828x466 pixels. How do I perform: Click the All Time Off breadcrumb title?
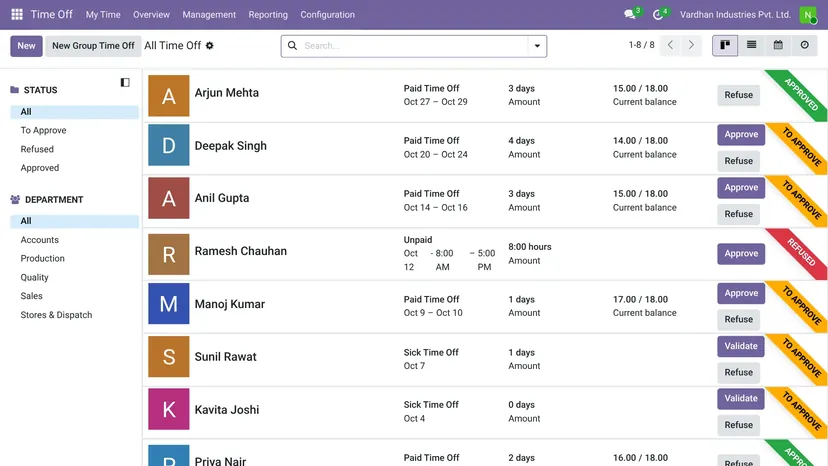pos(173,45)
